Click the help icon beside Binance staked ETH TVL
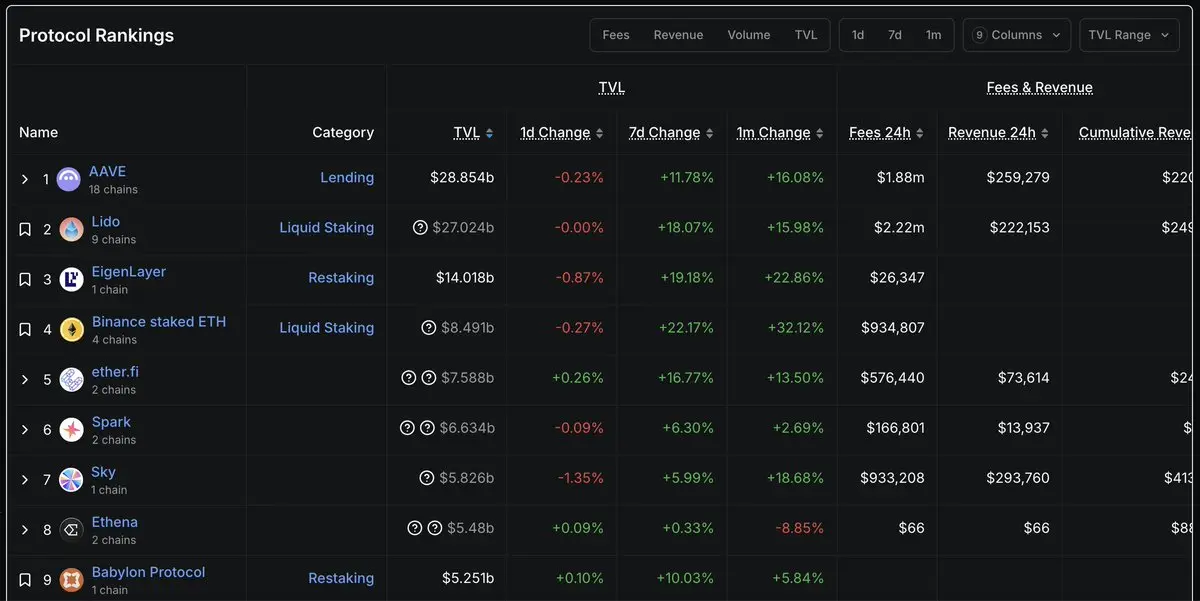 pos(429,328)
